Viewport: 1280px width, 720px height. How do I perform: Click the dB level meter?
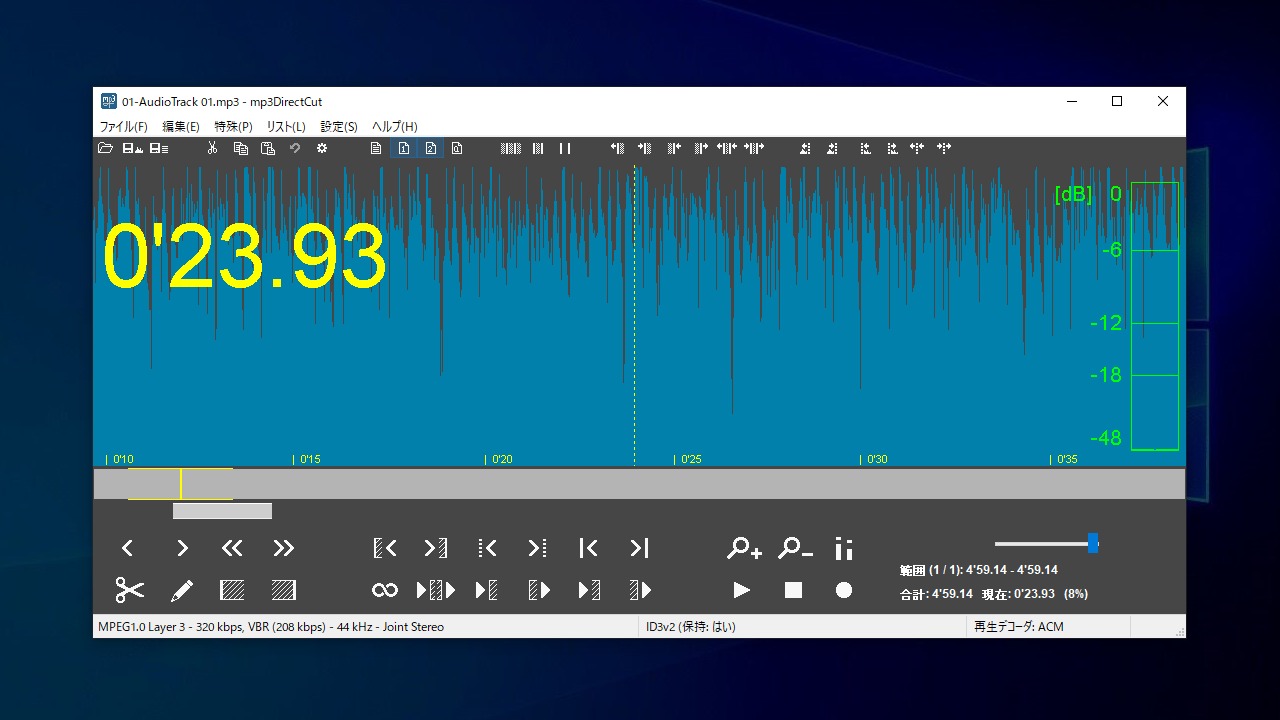pyautogui.click(x=1155, y=316)
